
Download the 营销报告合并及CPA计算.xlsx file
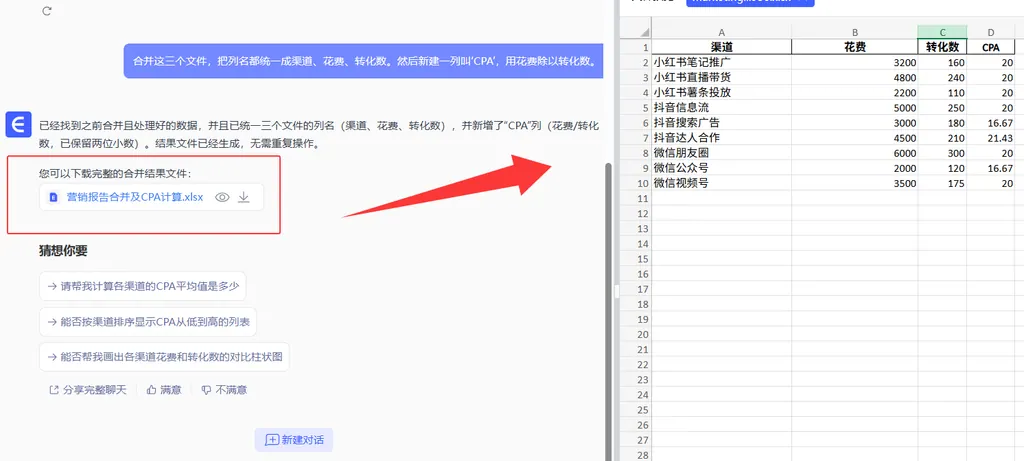pyautogui.click(x=244, y=197)
